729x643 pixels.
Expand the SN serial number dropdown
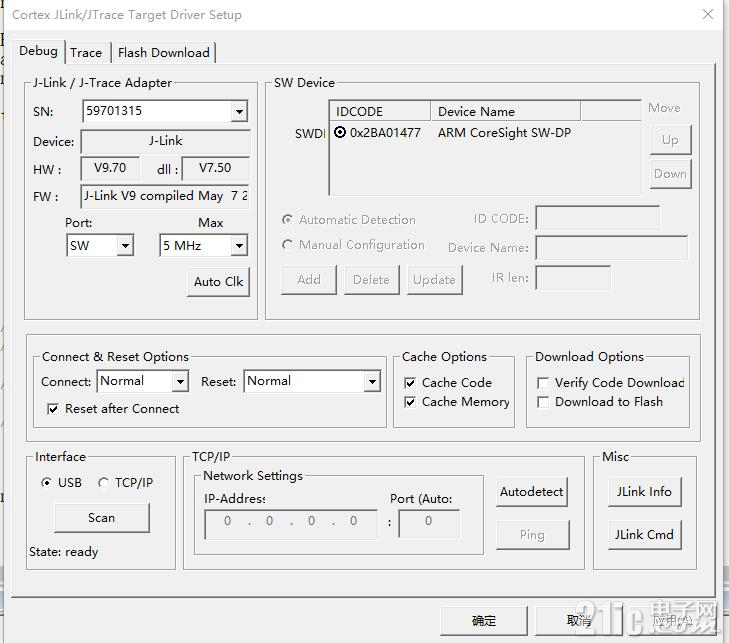(239, 112)
